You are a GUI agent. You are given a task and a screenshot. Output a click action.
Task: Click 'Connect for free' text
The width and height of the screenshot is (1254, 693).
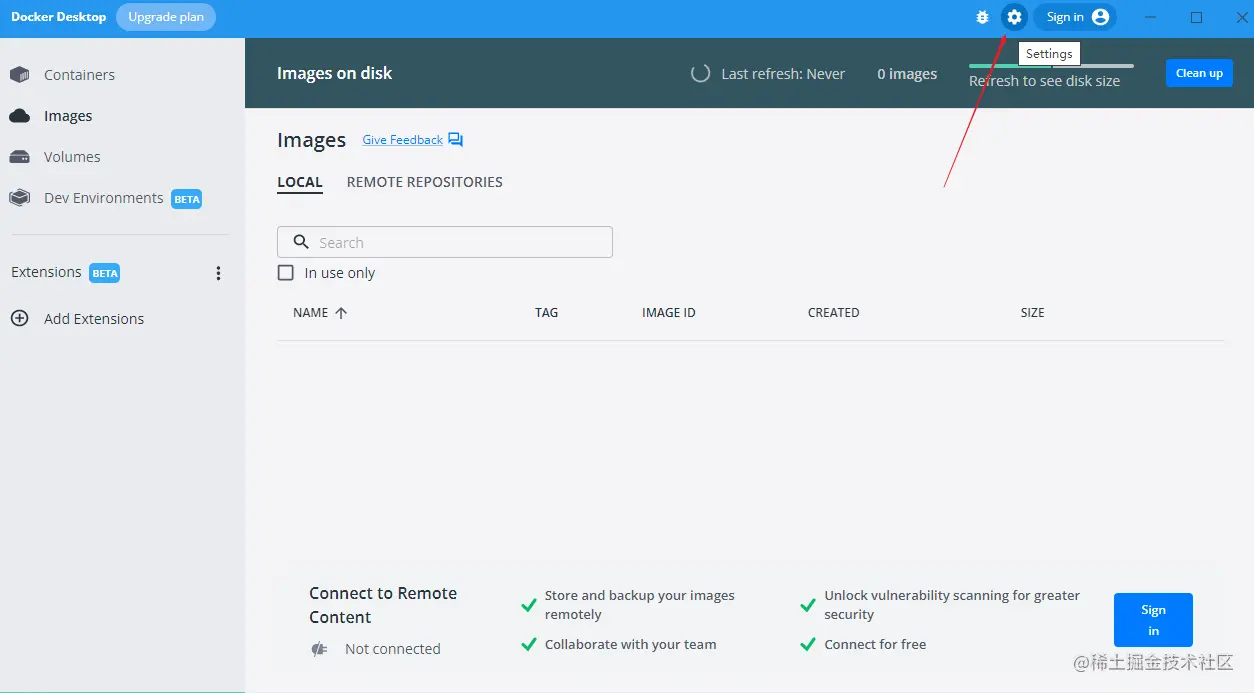click(875, 644)
